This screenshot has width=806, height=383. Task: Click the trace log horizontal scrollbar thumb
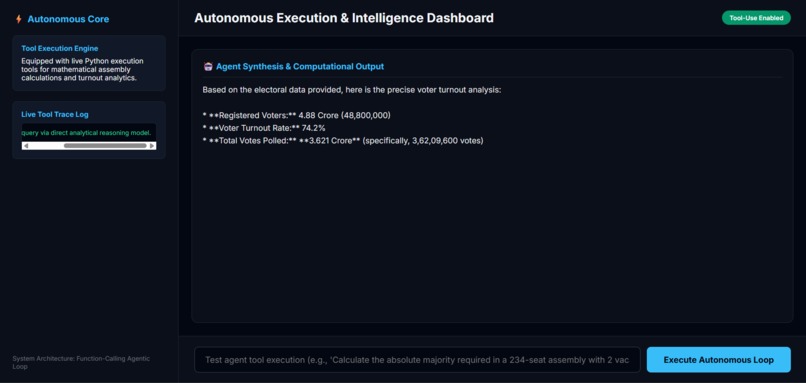[105, 146]
